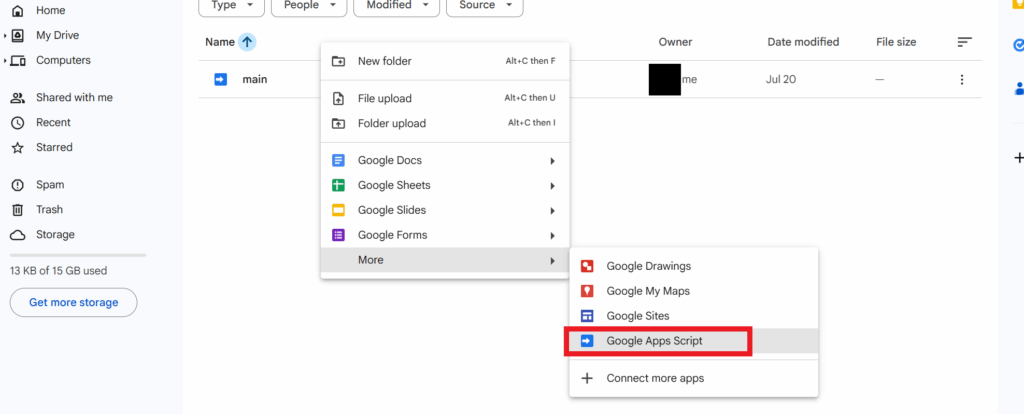The image size is (1024, 414).
Task: Open the sort options icon
Action: [x=965, y=42]
